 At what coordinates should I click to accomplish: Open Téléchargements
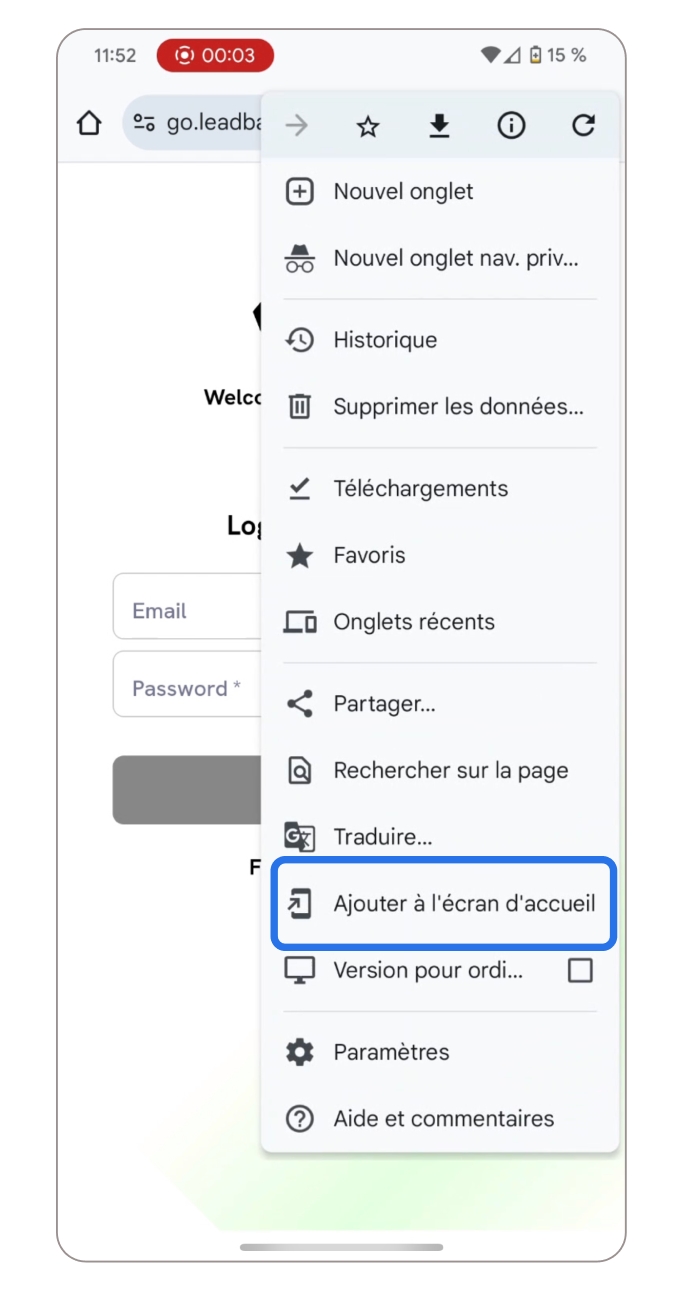(420, 489)
